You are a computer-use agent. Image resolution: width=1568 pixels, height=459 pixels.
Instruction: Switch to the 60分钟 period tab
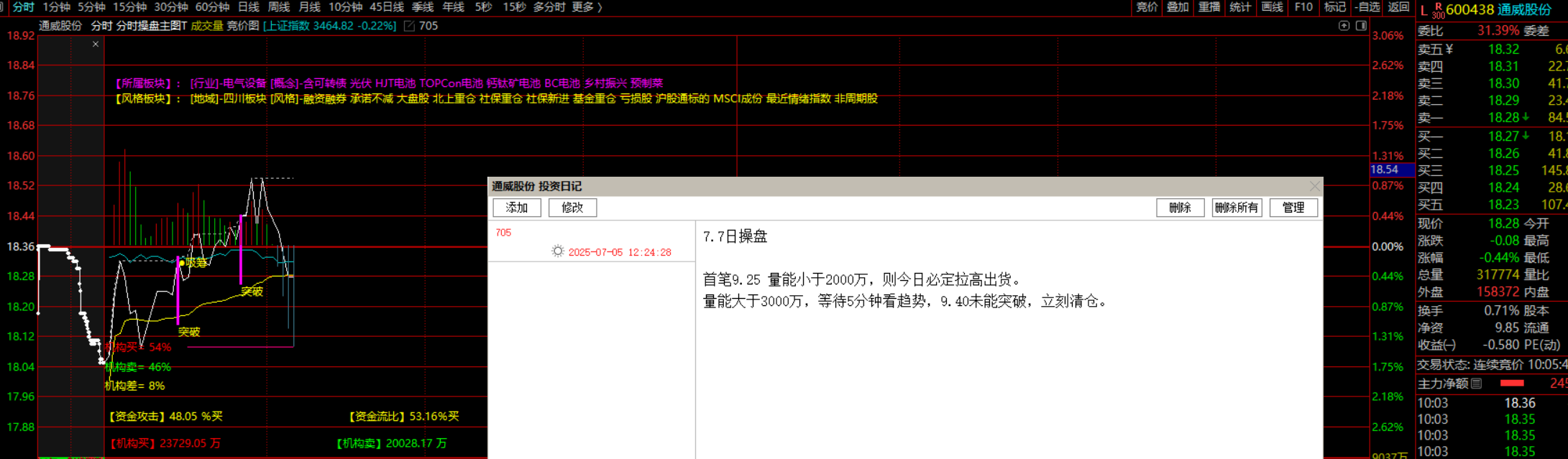(213, 7)
